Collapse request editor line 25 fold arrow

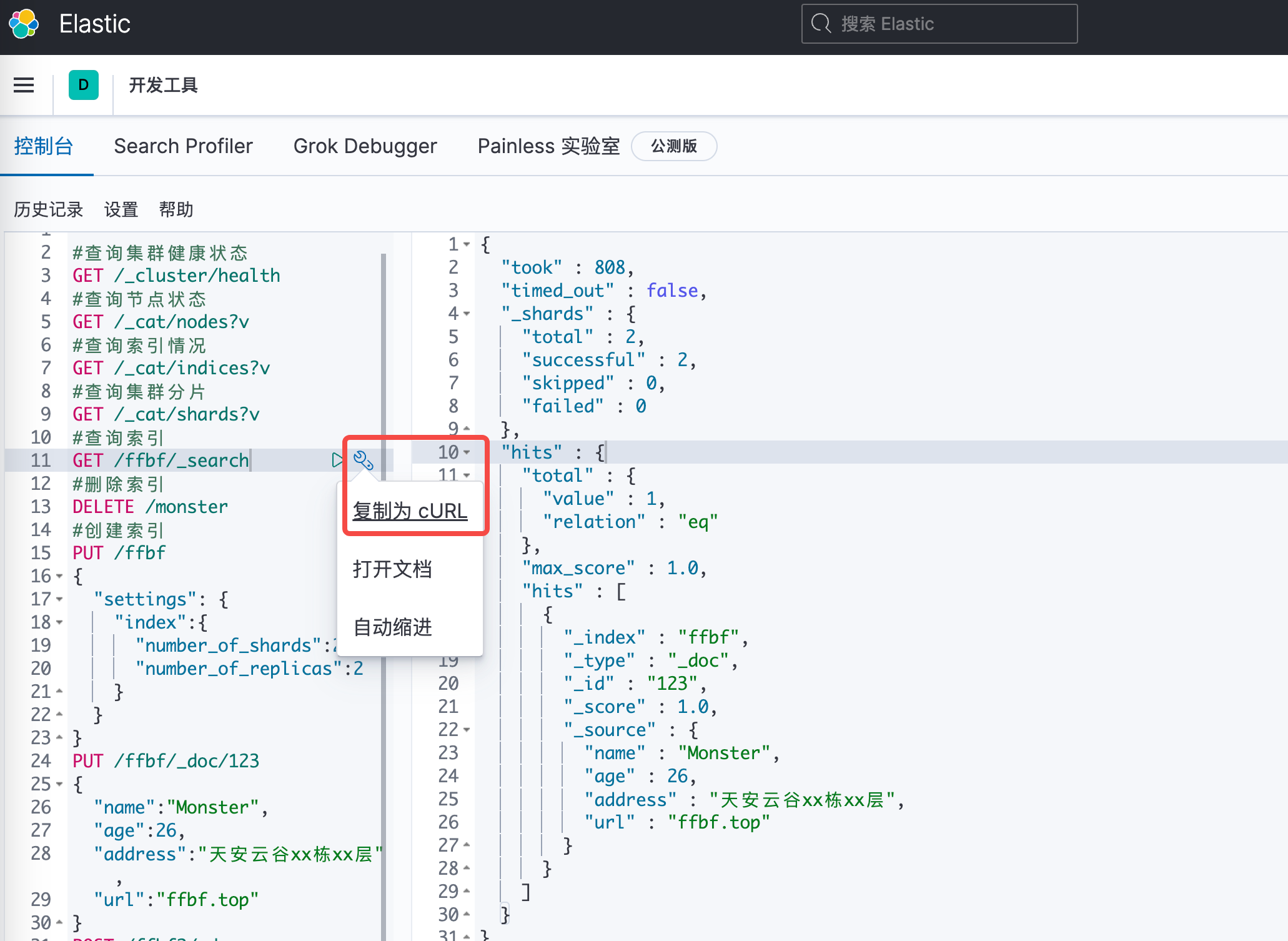(x=59, y=784)
